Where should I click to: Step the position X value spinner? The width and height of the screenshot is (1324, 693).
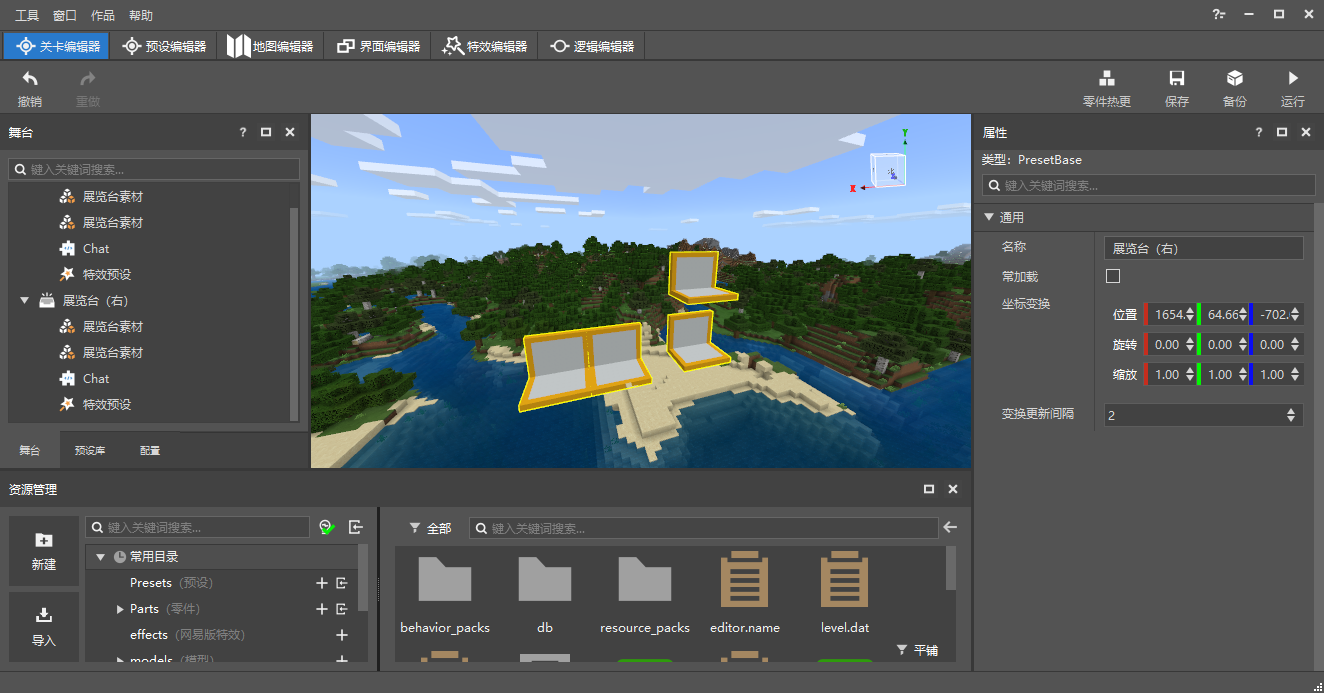pos(1190,314)
